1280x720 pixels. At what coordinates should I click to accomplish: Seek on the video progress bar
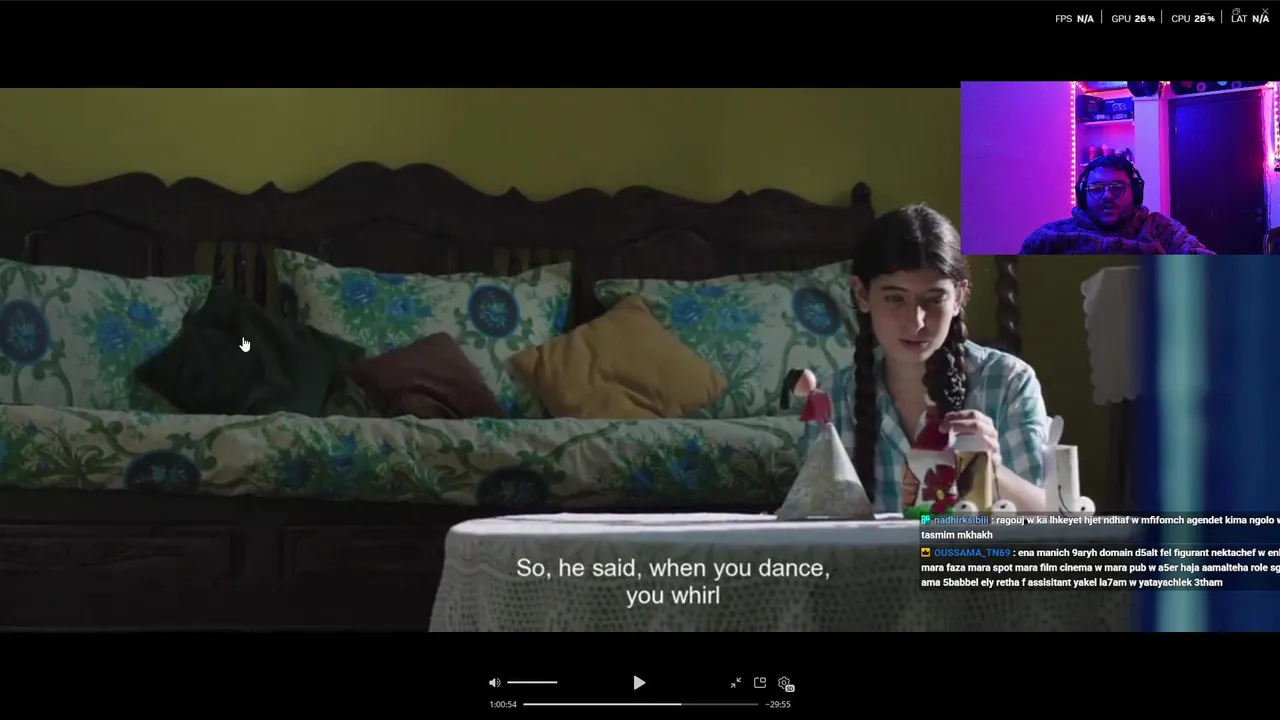click(640, 704)
